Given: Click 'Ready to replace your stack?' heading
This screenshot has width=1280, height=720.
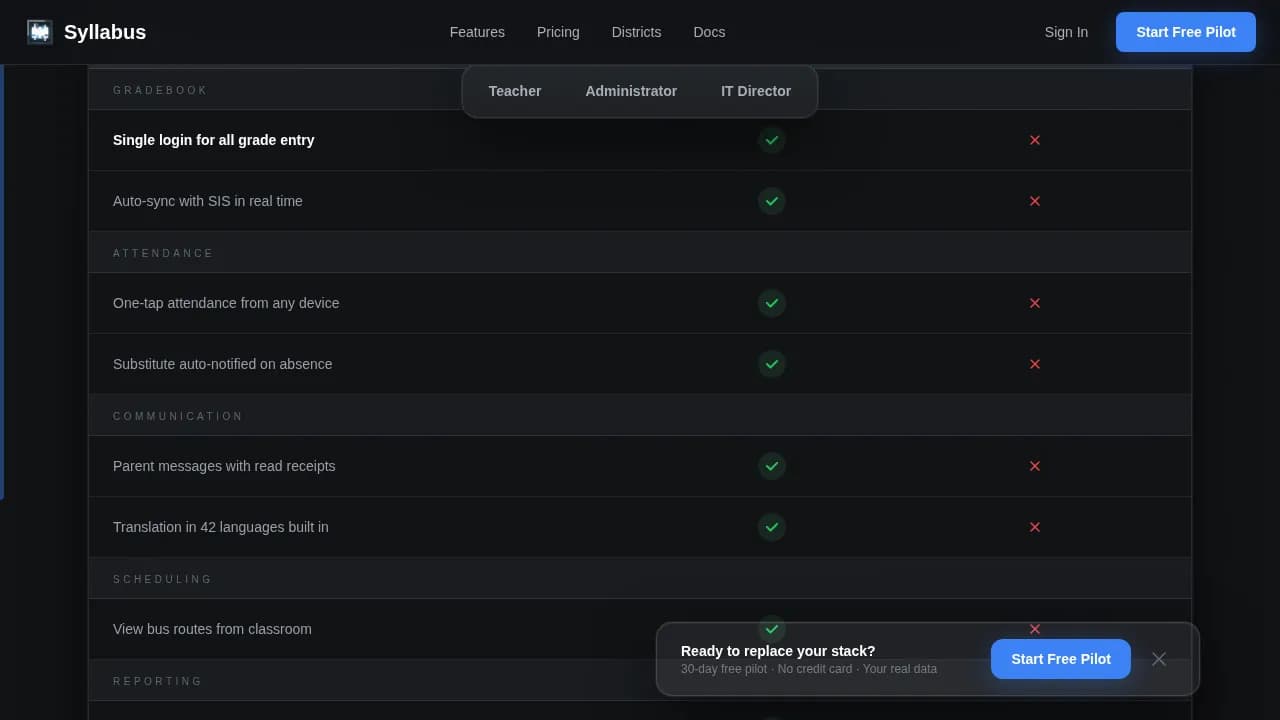Looking at the screenshot, I should 778,651.
